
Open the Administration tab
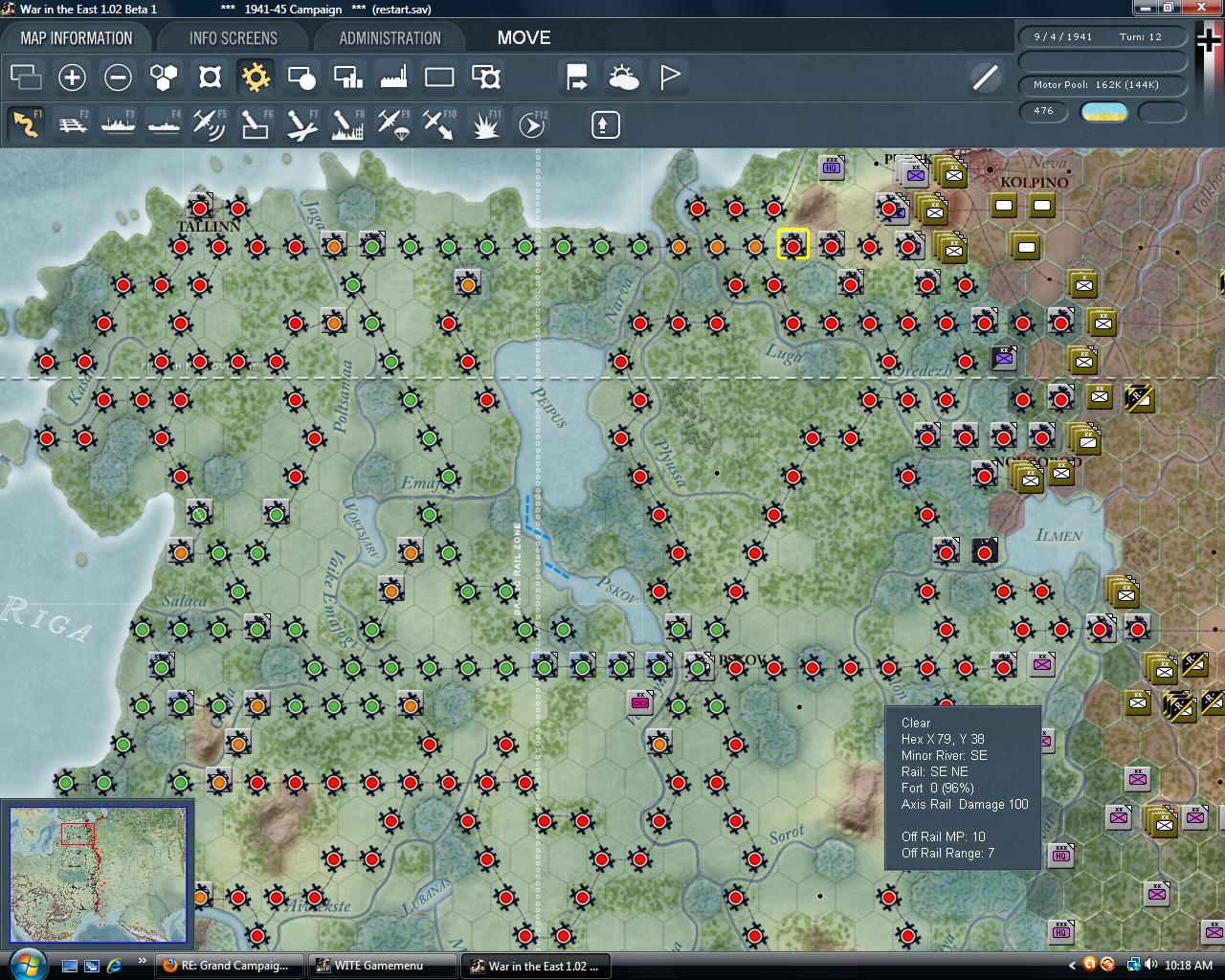pyautogui.click(x=390, y=38)
